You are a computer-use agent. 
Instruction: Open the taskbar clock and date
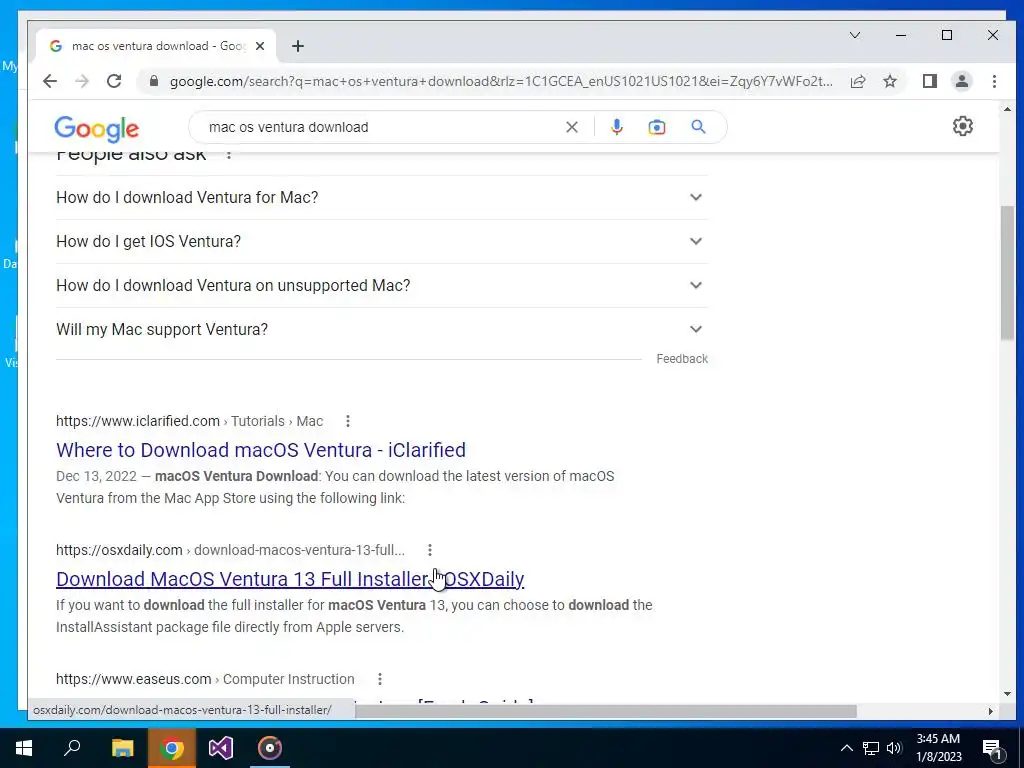(x=938, y=748)
